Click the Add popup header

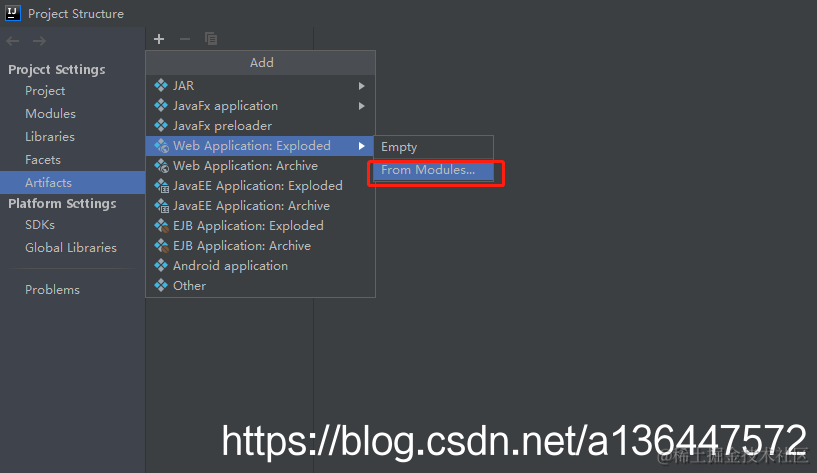[x=261, y=63]
